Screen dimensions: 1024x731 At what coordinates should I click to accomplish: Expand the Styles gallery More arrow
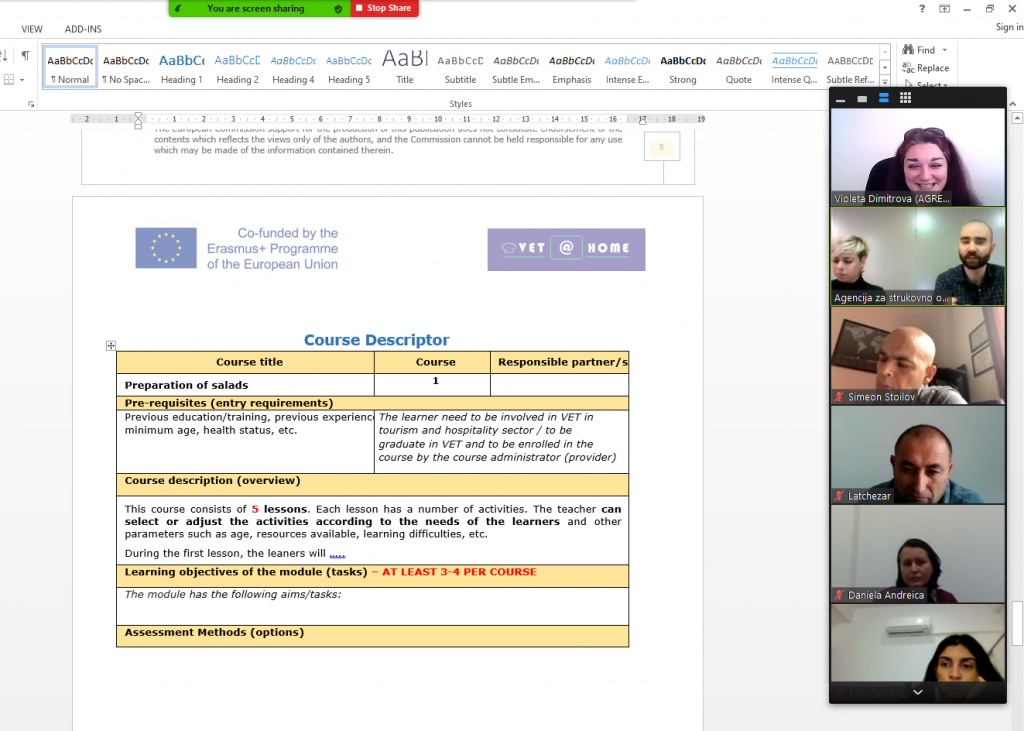pyautogui.click(x=885, y=79)
